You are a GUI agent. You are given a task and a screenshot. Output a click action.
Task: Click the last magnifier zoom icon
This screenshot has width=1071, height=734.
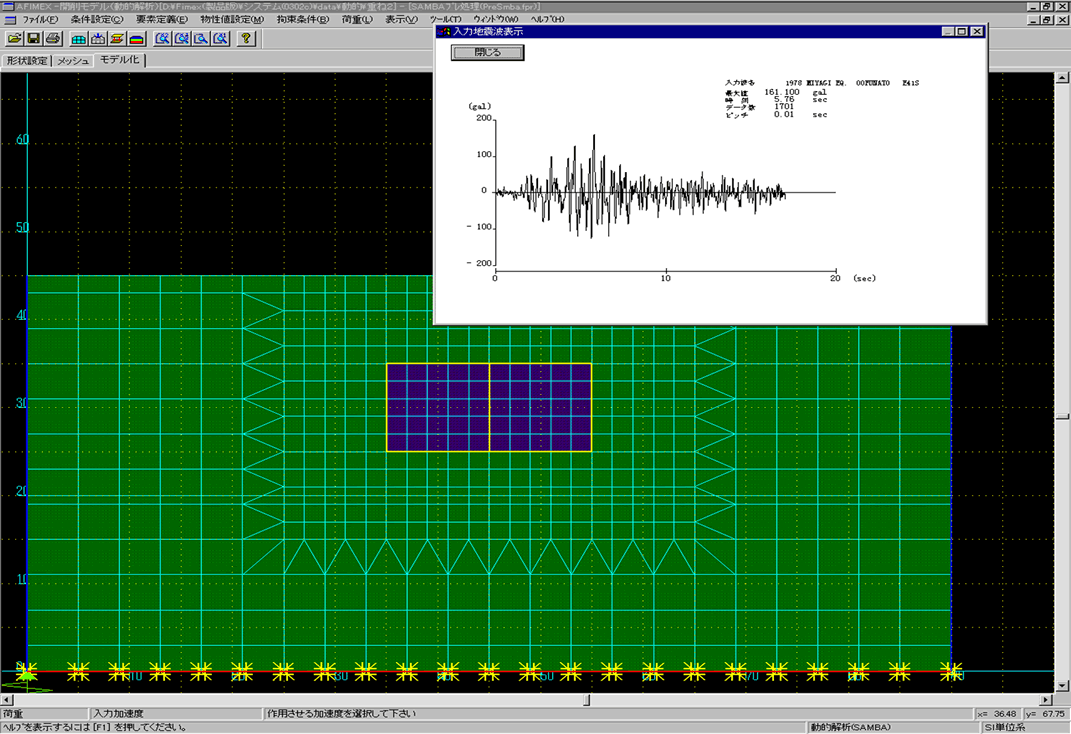pos(219,39)
